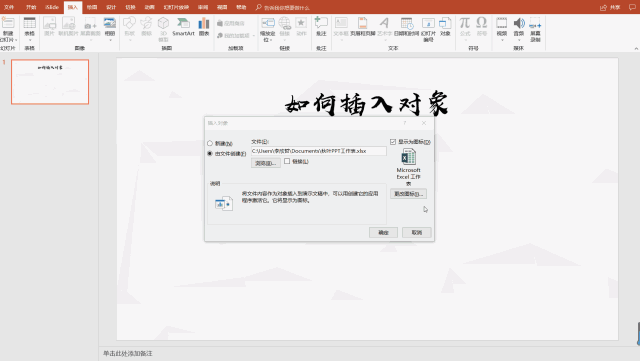Click the Screen Recording icon
The width and height of the screenshot is (640, 361).
pyautogui.click(x=535, y=23)
